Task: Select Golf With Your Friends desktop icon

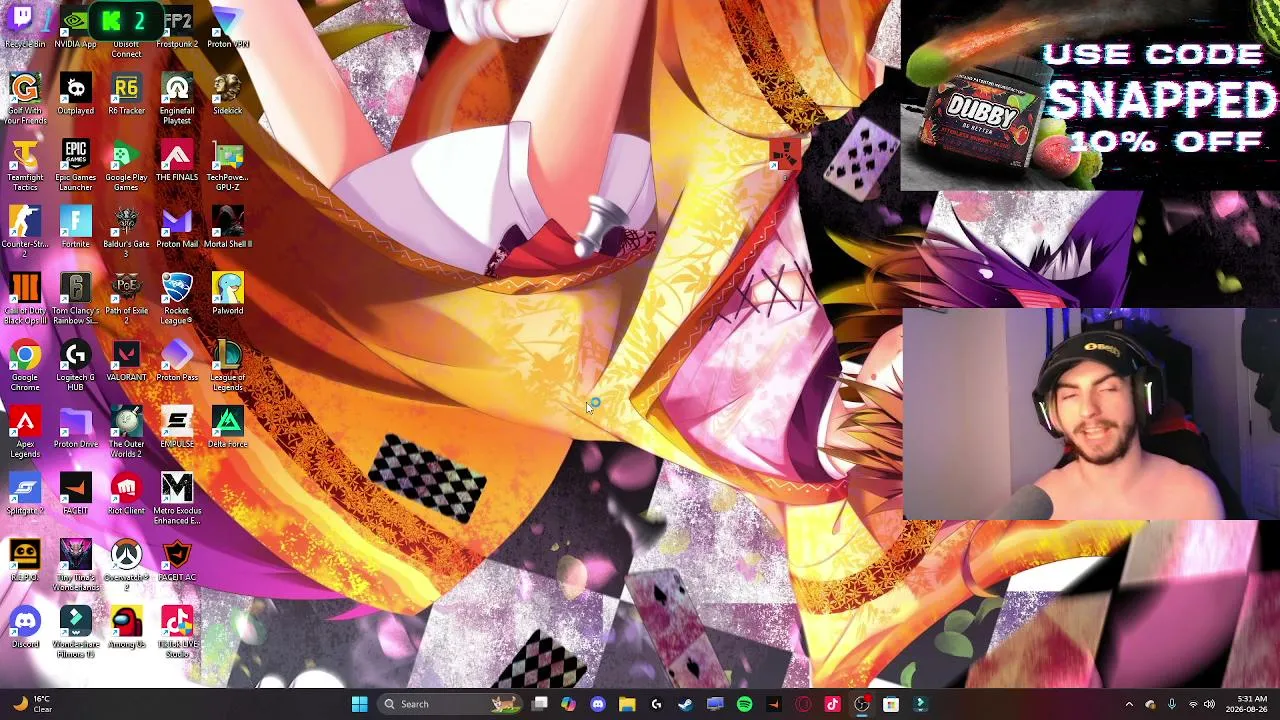Action: point(25,100)
